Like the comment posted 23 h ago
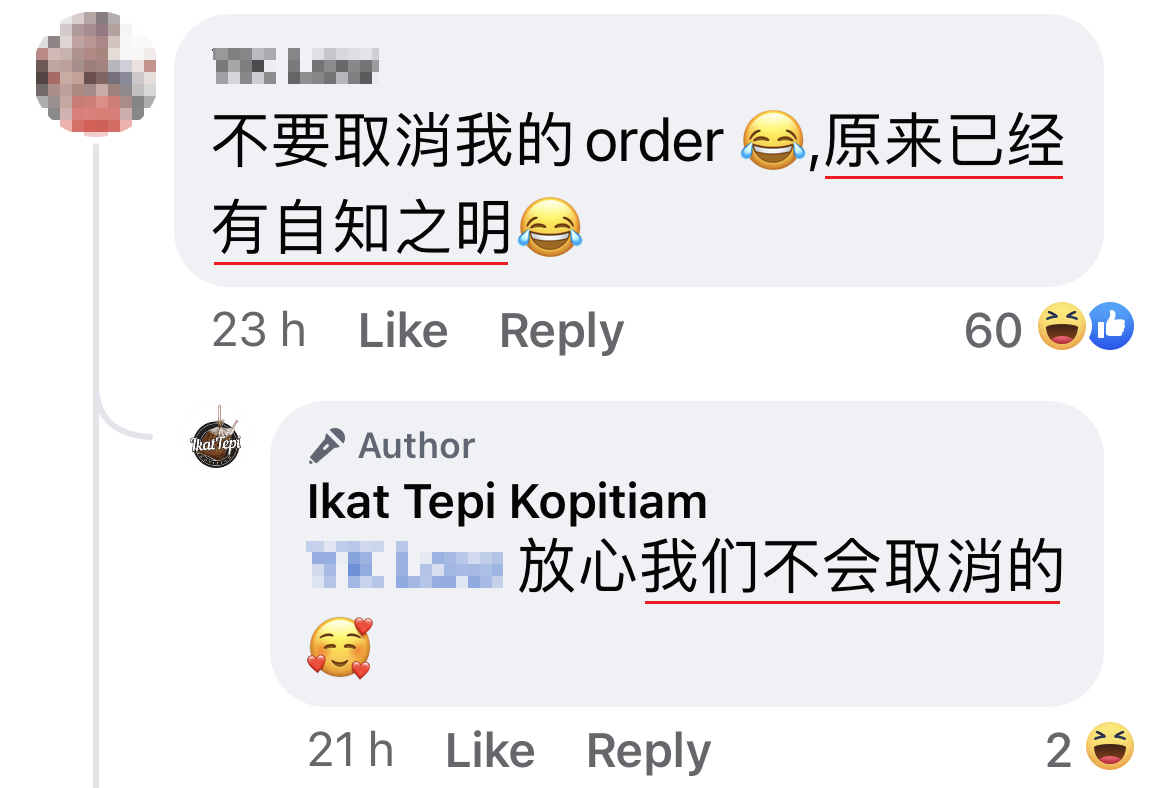 pyautogui.click(x=403, y=331)
